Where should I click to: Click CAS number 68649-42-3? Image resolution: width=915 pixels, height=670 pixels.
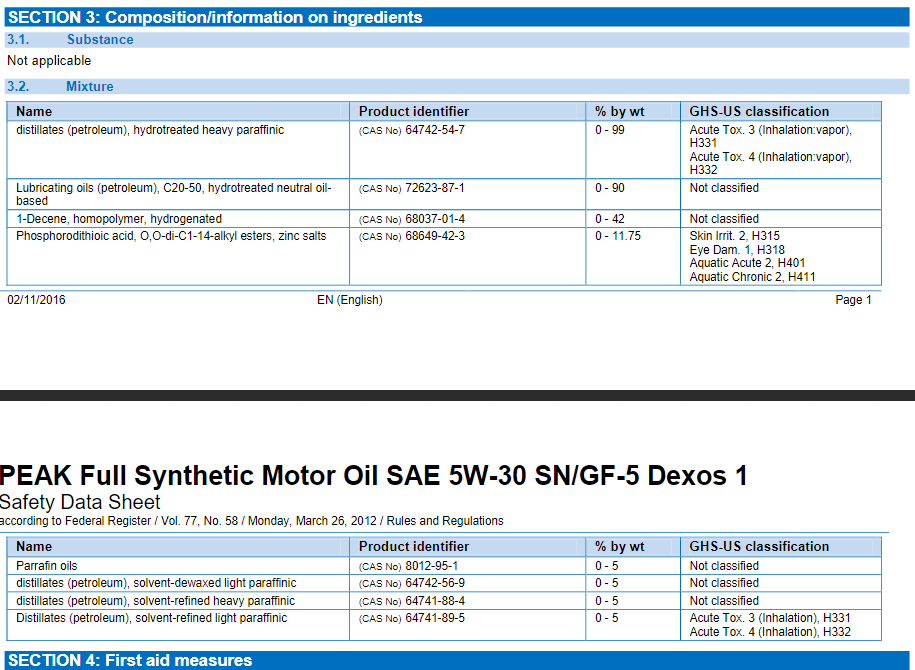(435, 236)
